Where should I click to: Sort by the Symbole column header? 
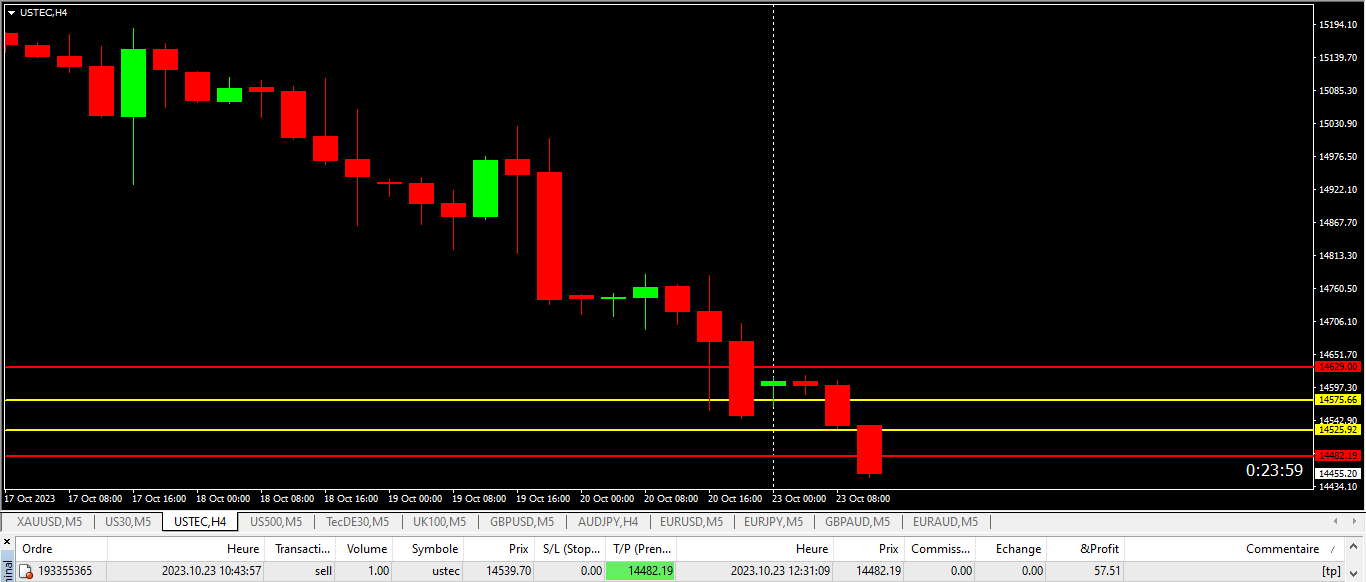(x=428, y=549)
